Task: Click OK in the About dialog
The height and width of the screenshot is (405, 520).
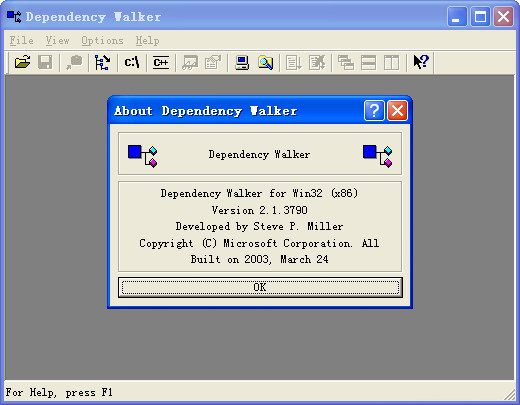Action: click(260, 287)
